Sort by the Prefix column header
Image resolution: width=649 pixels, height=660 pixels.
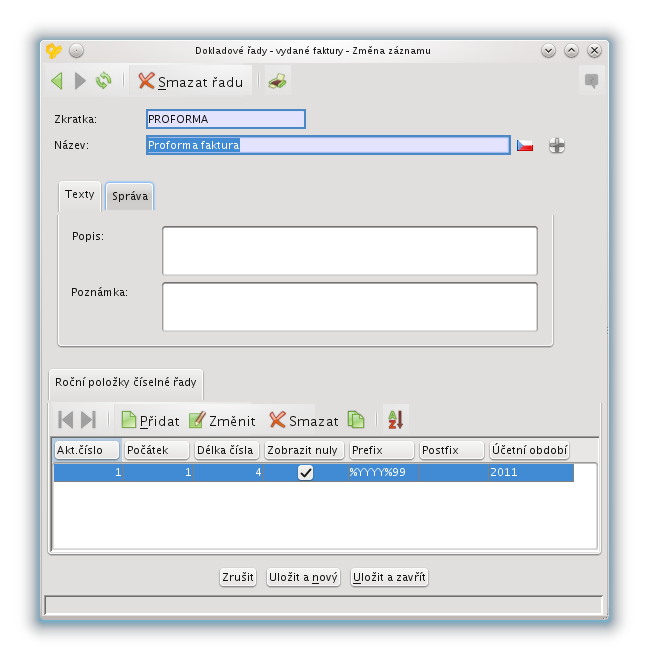(x=381, y=450)
